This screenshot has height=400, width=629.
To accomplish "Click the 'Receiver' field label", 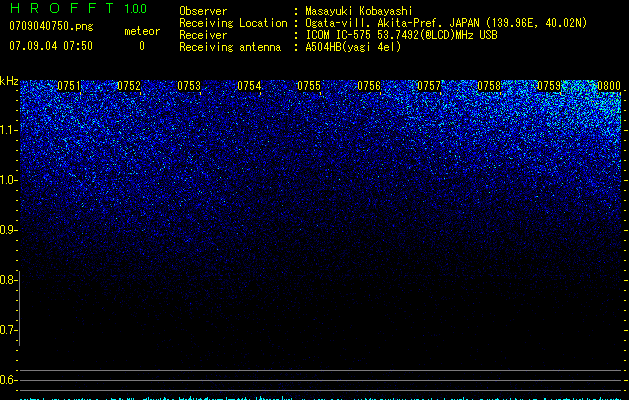I will 203,35.
